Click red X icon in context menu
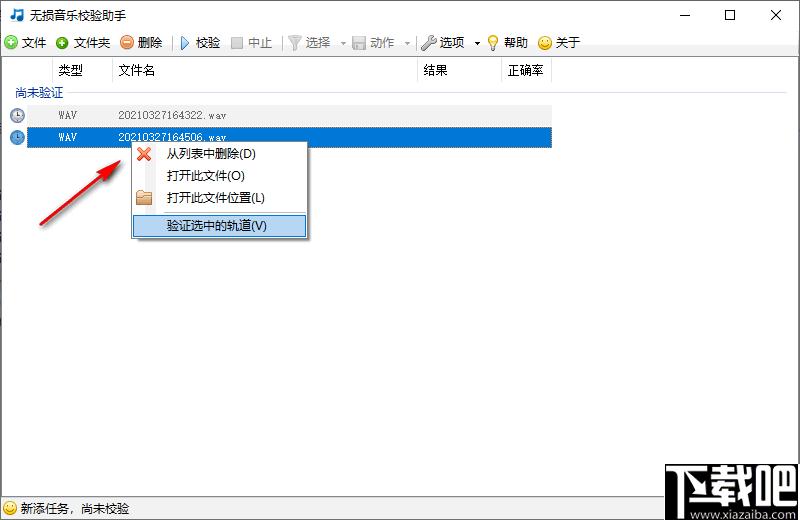Screen dimensions: 800x520 tap(144, 154)
